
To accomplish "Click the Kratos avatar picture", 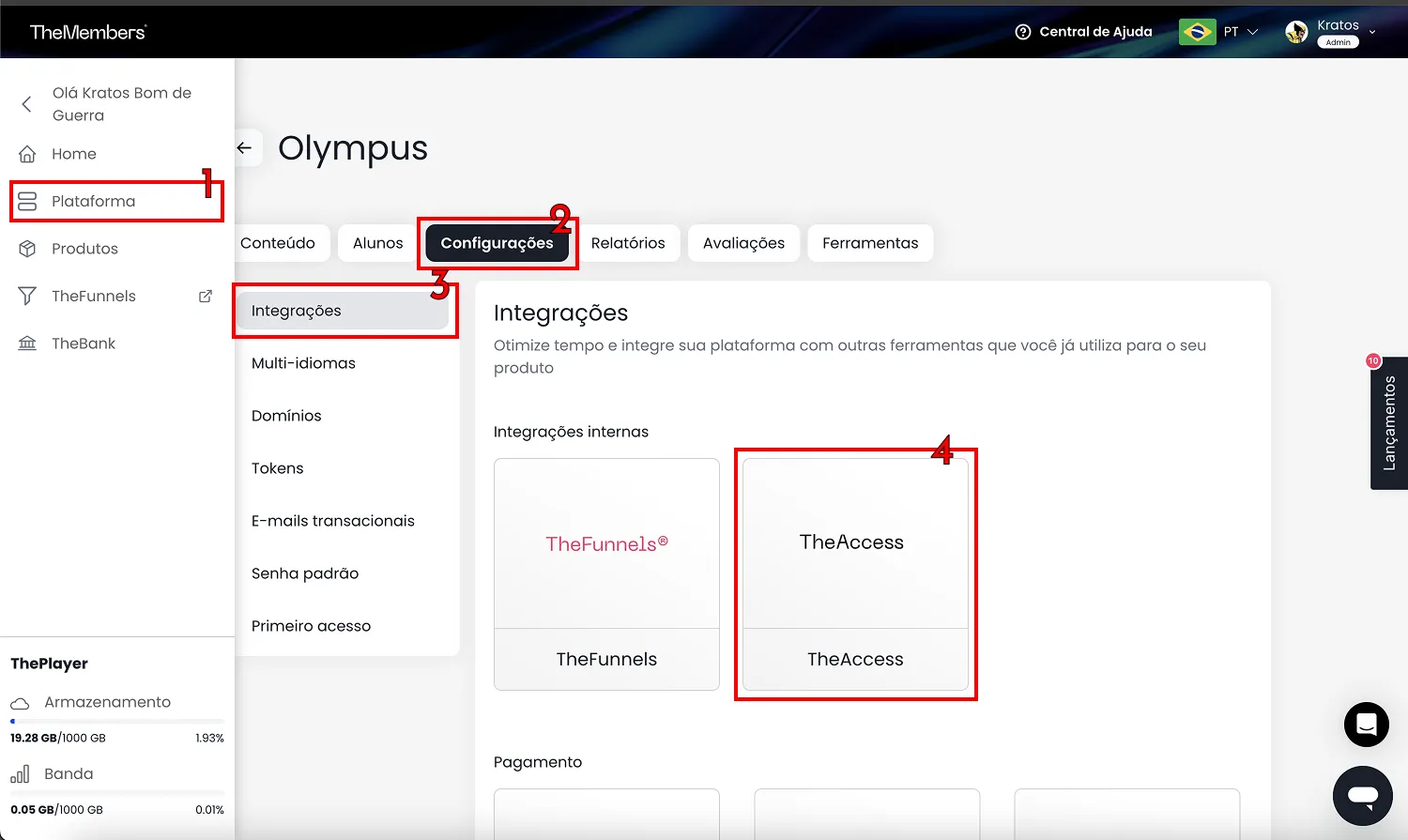I will (1296, 32).
